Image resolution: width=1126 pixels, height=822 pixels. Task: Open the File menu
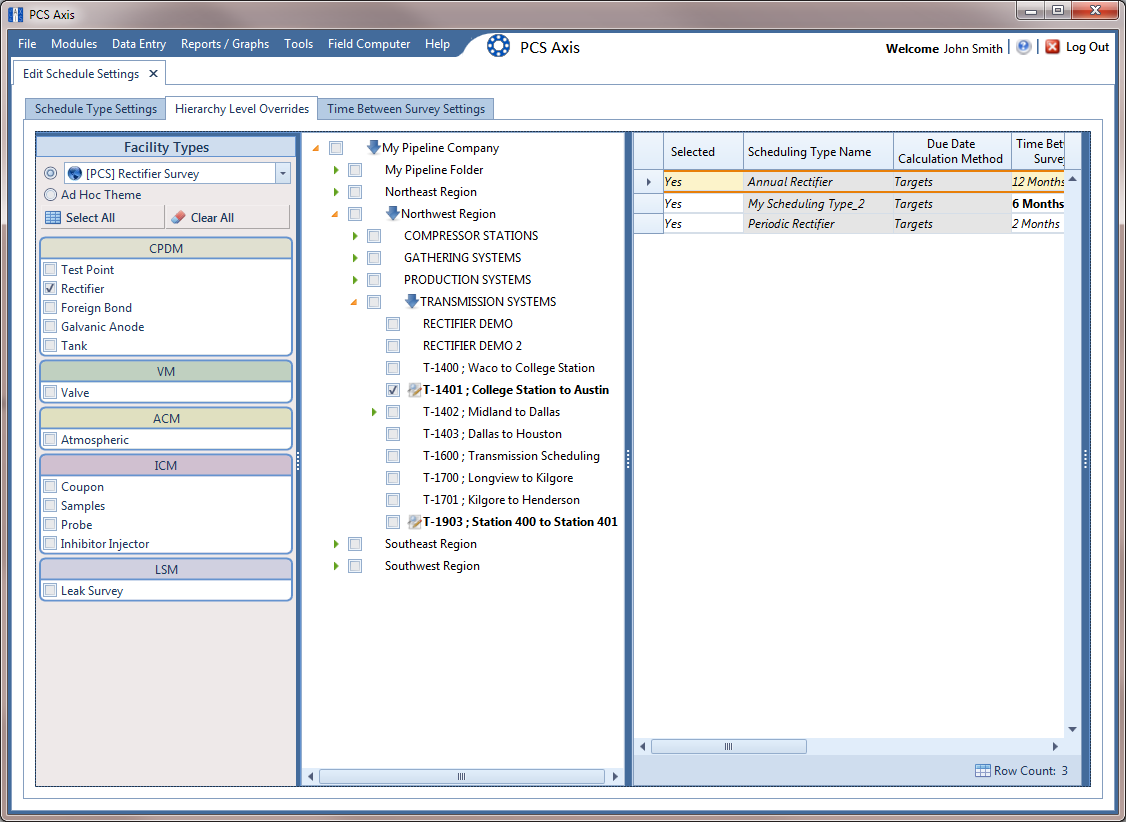[x=27, y=44]
